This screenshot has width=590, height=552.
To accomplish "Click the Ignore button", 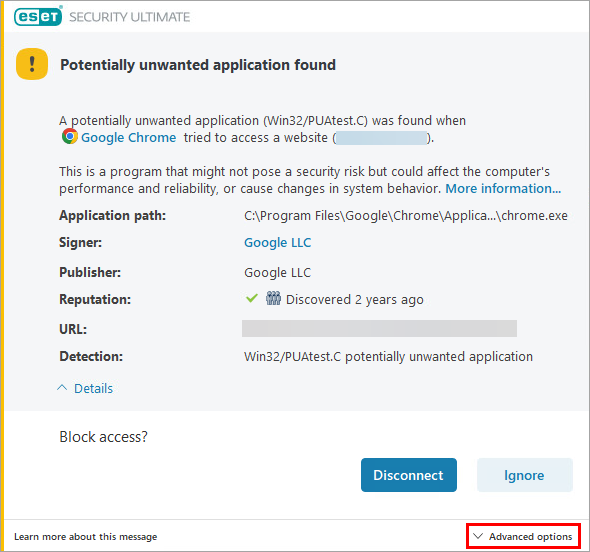I will [525, 475].
